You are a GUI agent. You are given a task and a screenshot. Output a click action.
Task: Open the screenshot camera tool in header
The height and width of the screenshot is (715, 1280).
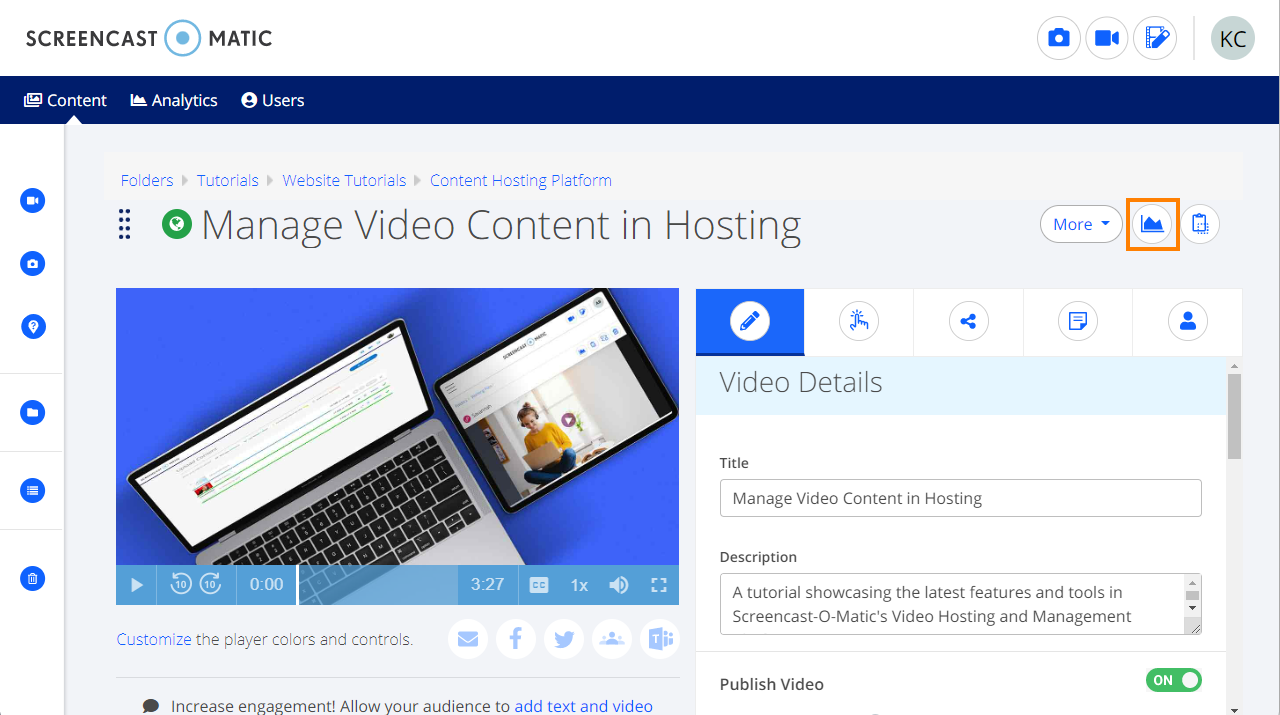point(1059,38)
